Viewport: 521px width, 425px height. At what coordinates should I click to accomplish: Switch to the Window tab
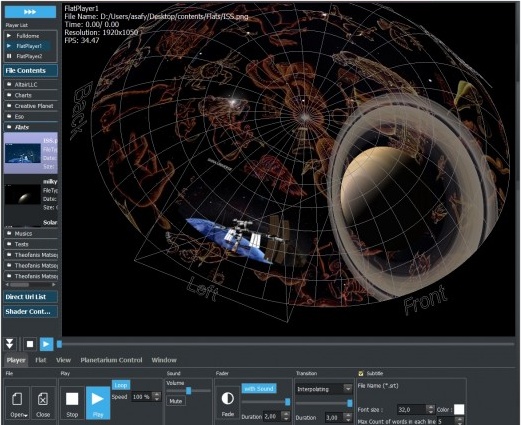(x=164, y=360)
